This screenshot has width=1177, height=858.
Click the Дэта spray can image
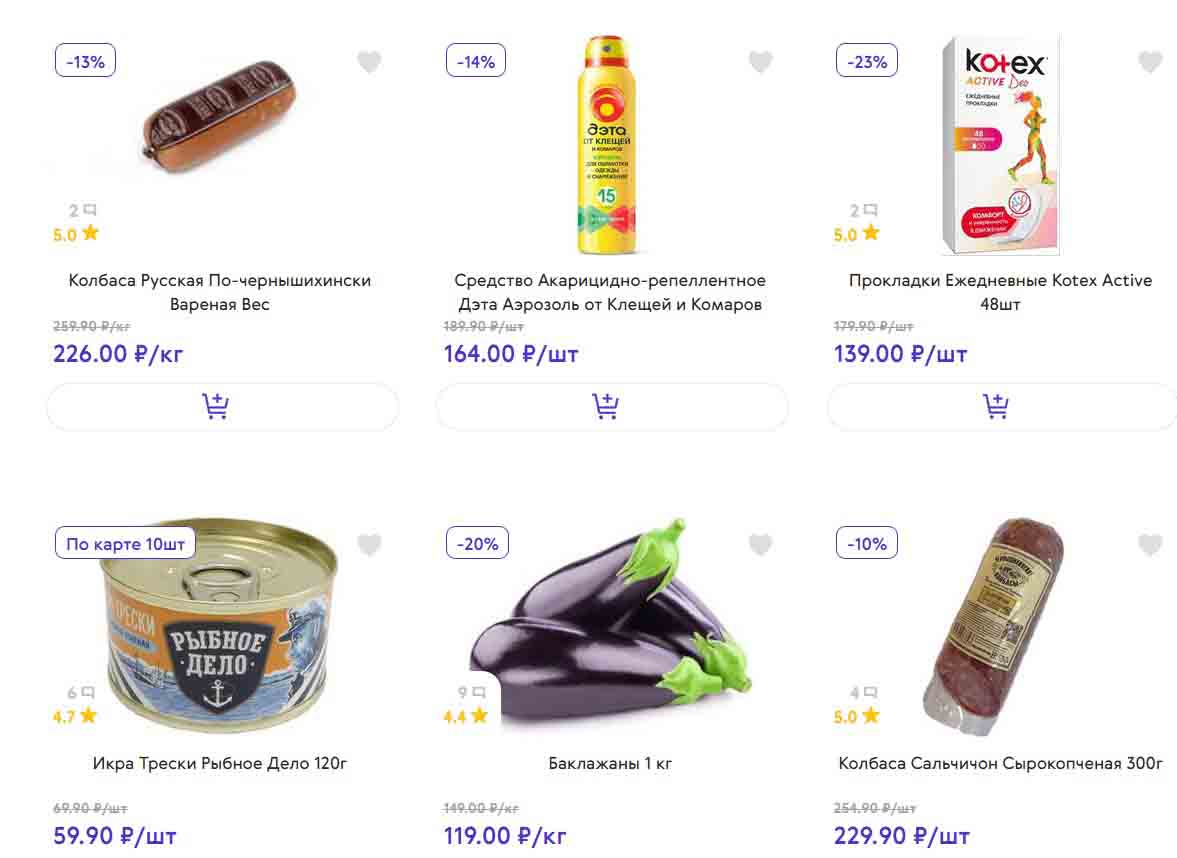click(604, 145)
